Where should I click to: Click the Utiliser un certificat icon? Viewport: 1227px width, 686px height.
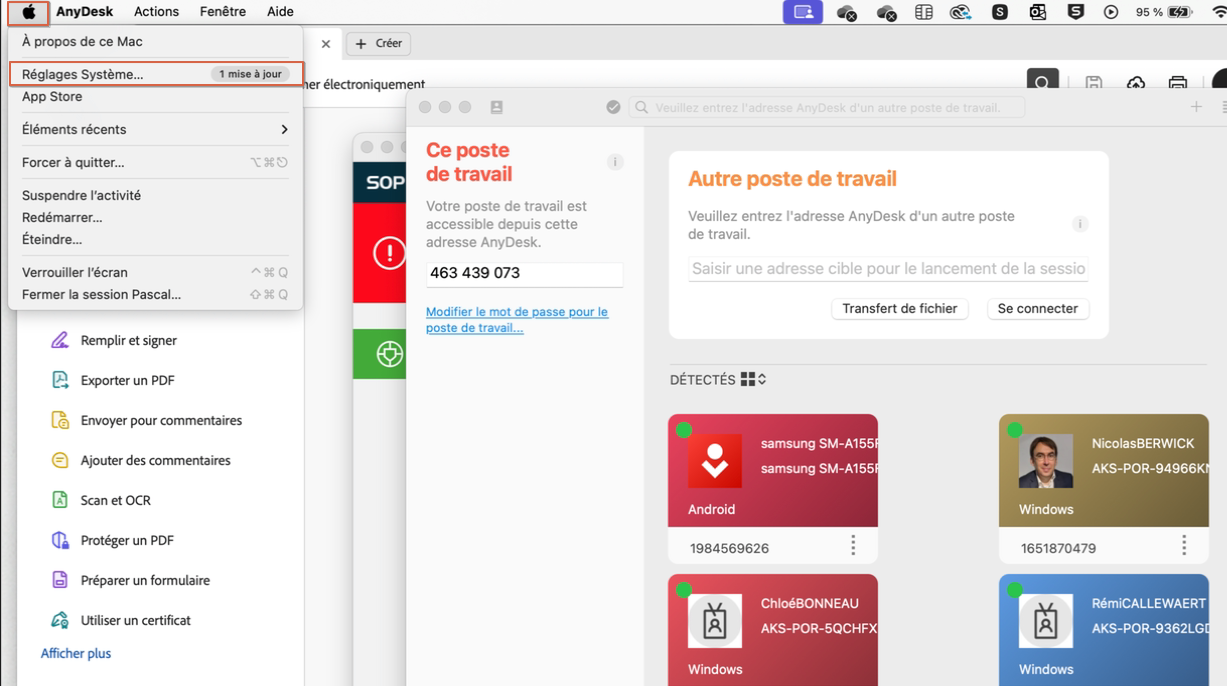(60, 620)
